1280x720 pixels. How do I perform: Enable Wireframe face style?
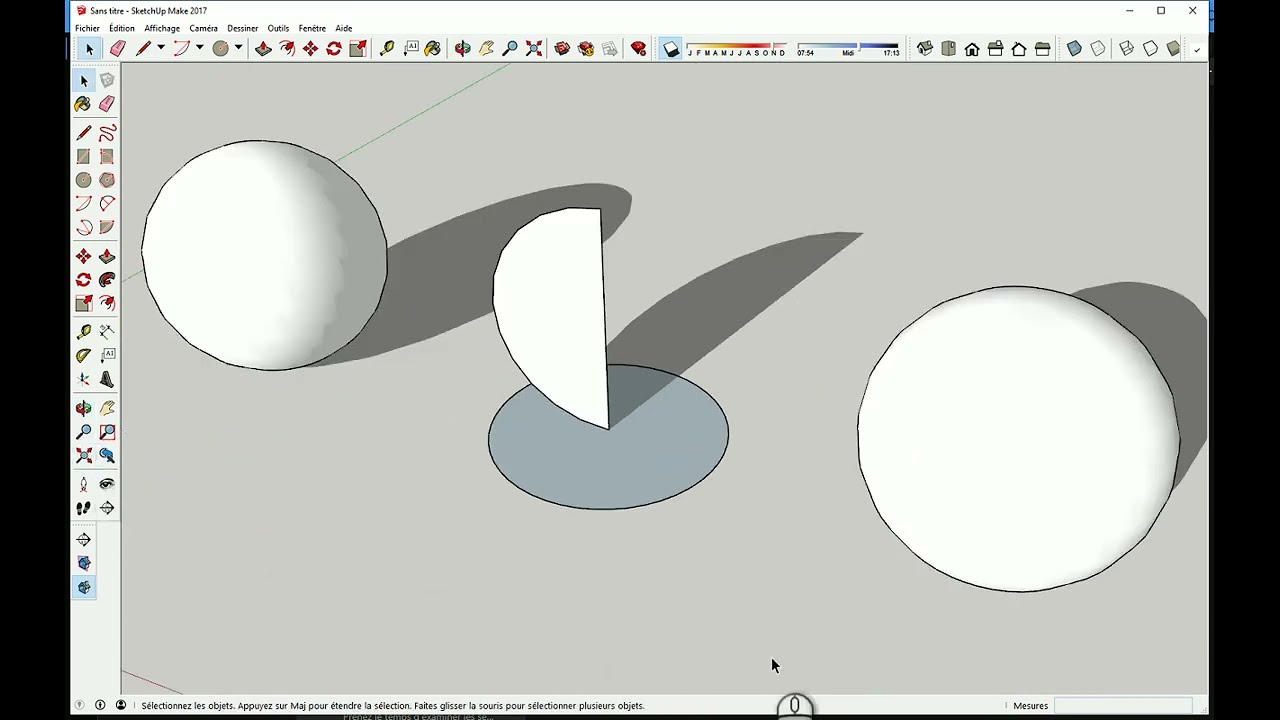click(1126, 49)
